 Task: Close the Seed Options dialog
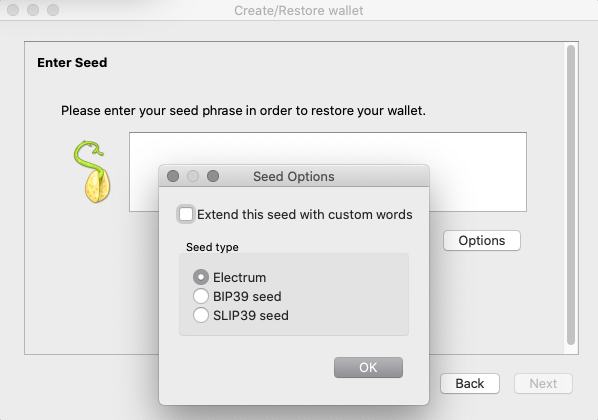173,176
